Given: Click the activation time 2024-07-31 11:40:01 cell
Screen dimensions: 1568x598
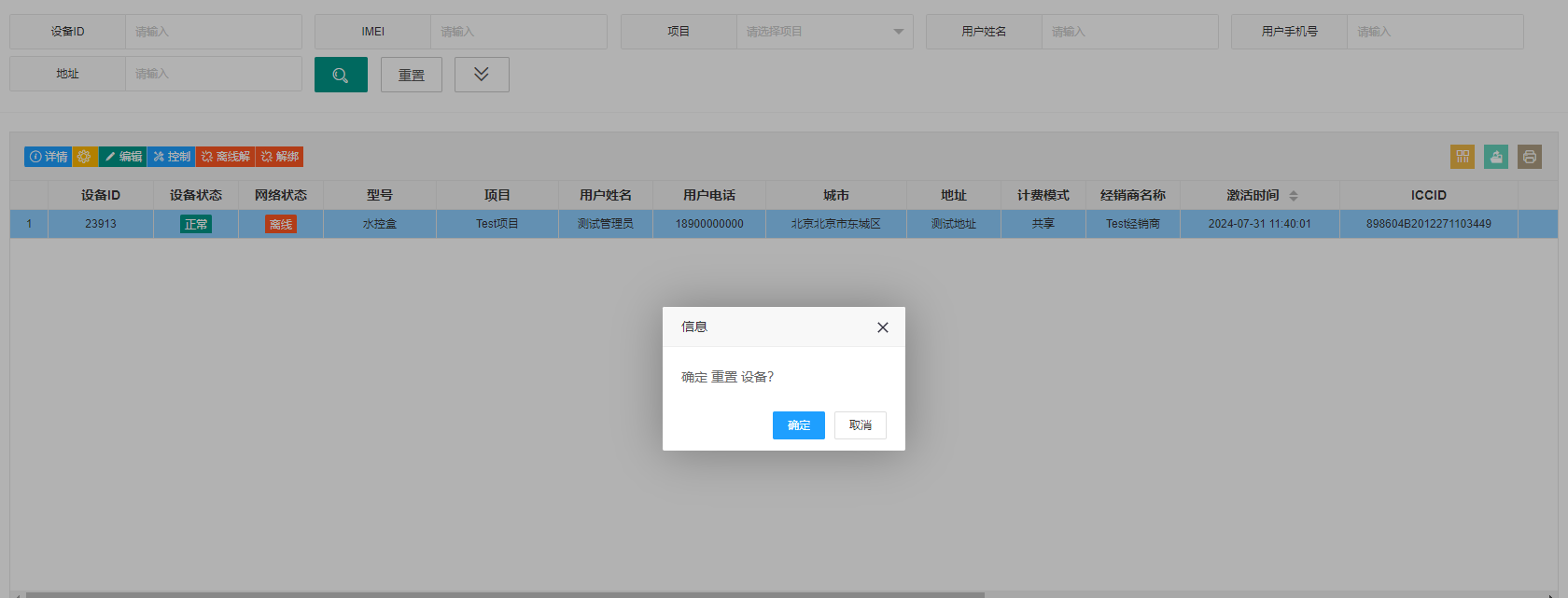Looking at the screenshot, I should click(x=1260, y=224).
